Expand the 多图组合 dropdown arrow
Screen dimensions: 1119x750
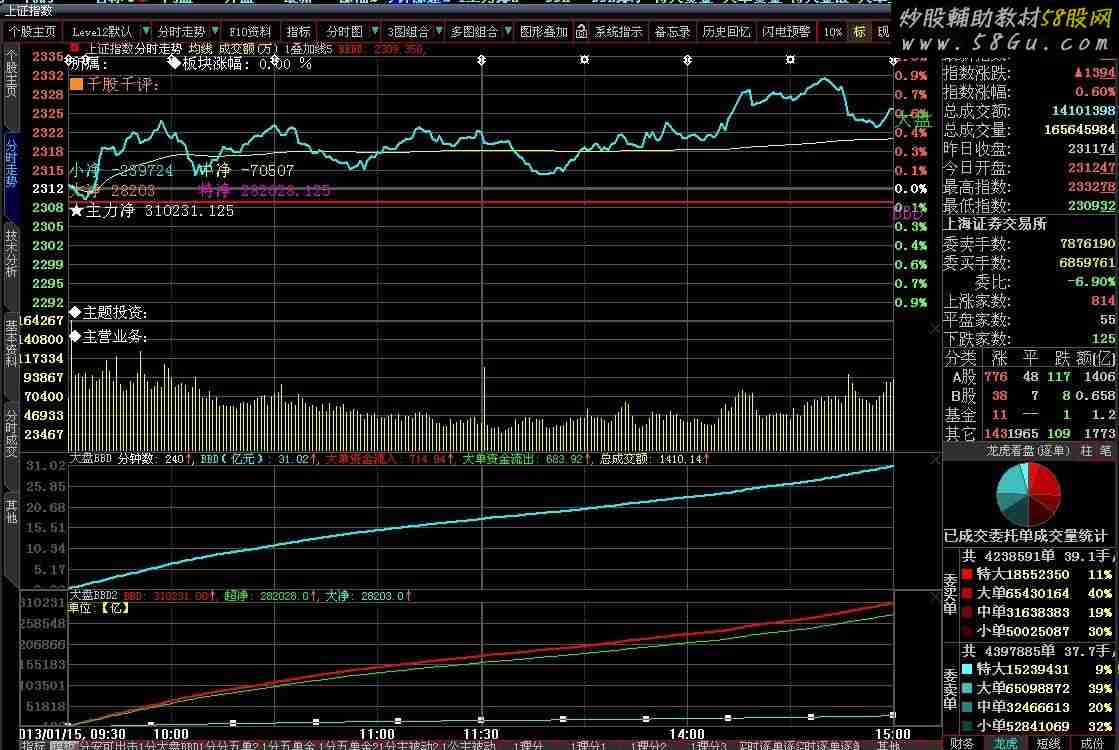point(508,31)
